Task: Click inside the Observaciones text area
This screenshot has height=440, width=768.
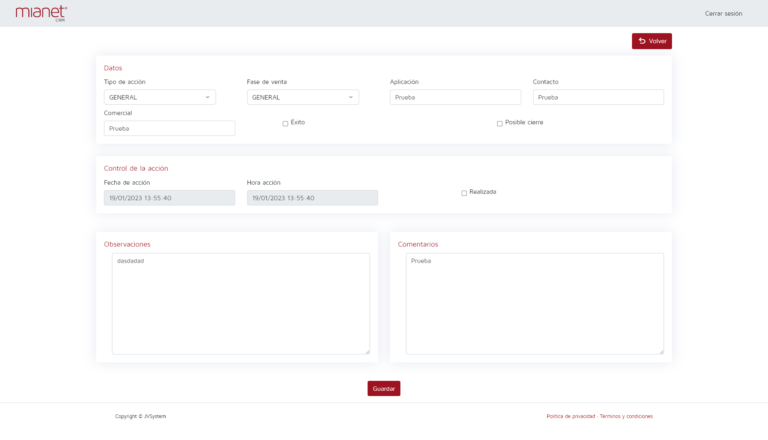Action: 240,303
